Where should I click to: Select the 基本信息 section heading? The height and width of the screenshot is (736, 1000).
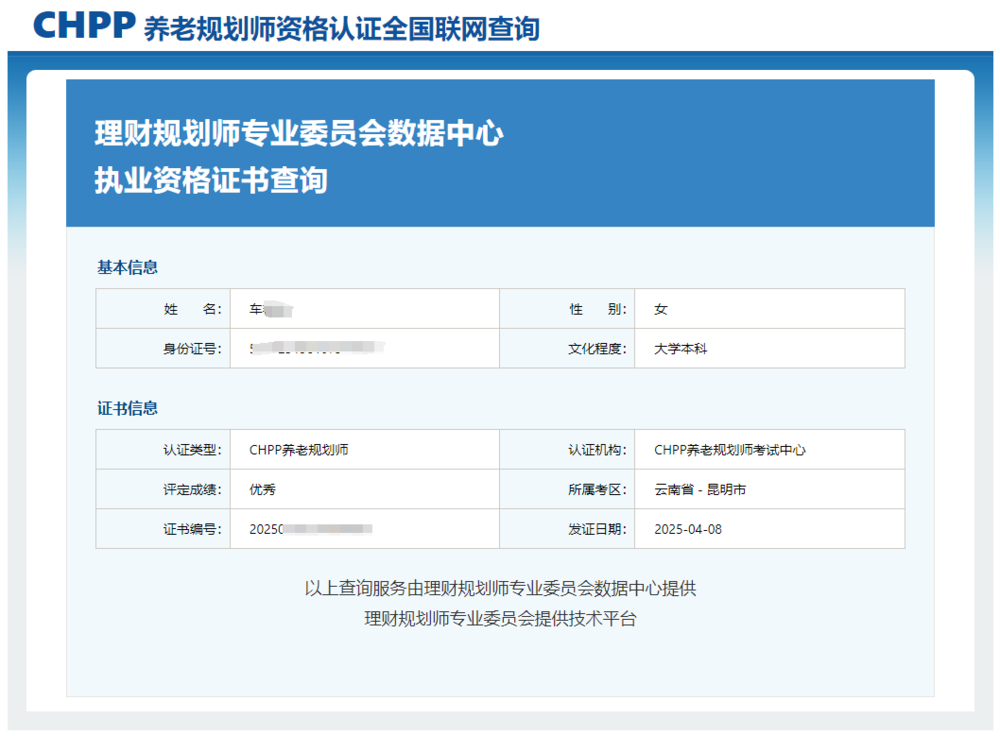[127, 268]
